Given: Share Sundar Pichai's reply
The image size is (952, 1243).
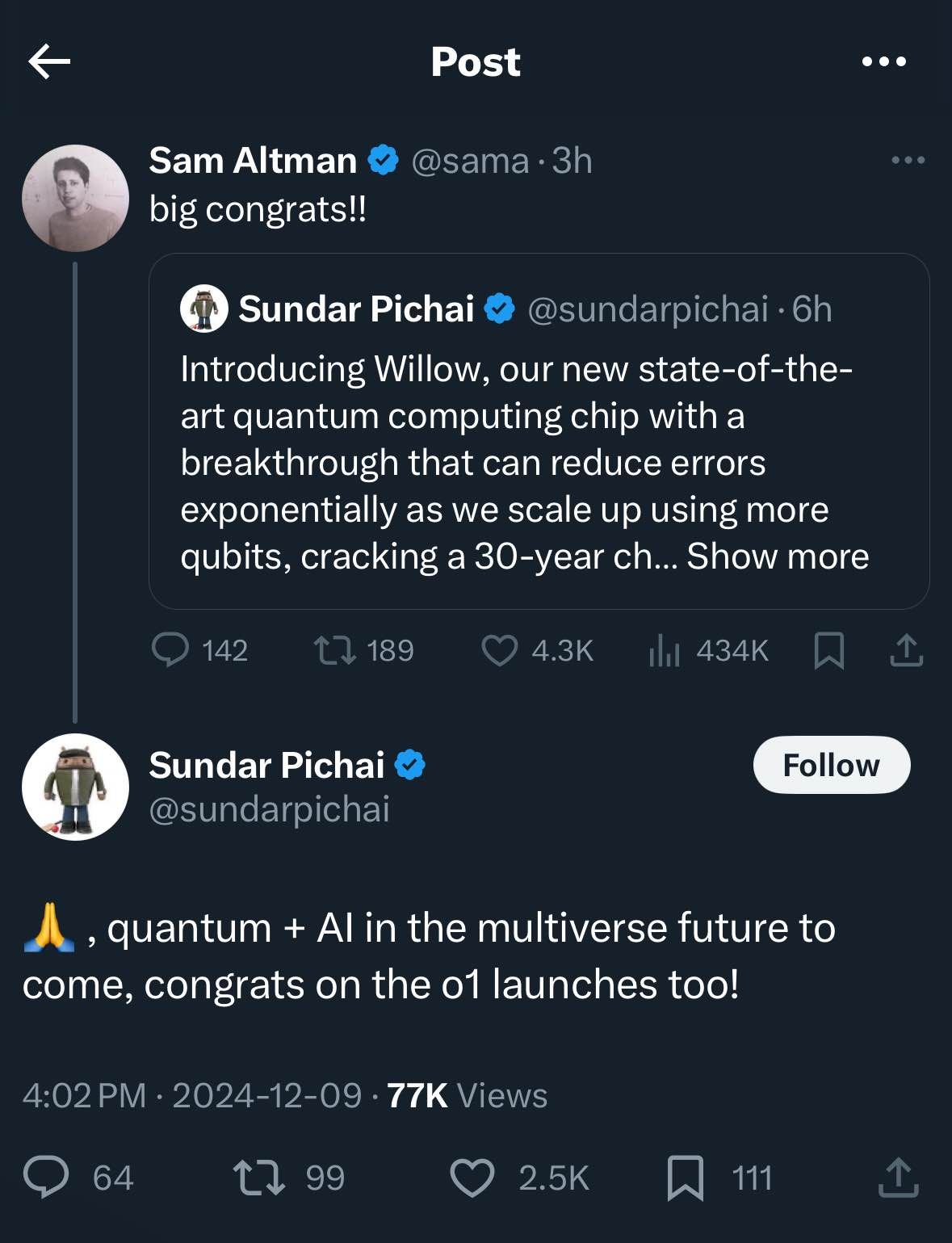Looking at the screenshot, I should [x=898, y=1177].
